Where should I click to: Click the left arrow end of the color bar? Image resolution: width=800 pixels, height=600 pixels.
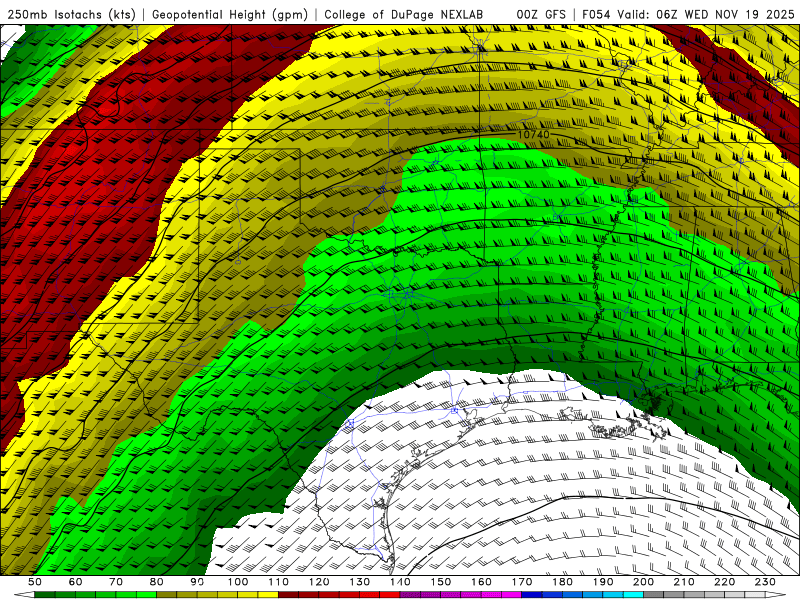click(x=23, y=595)
